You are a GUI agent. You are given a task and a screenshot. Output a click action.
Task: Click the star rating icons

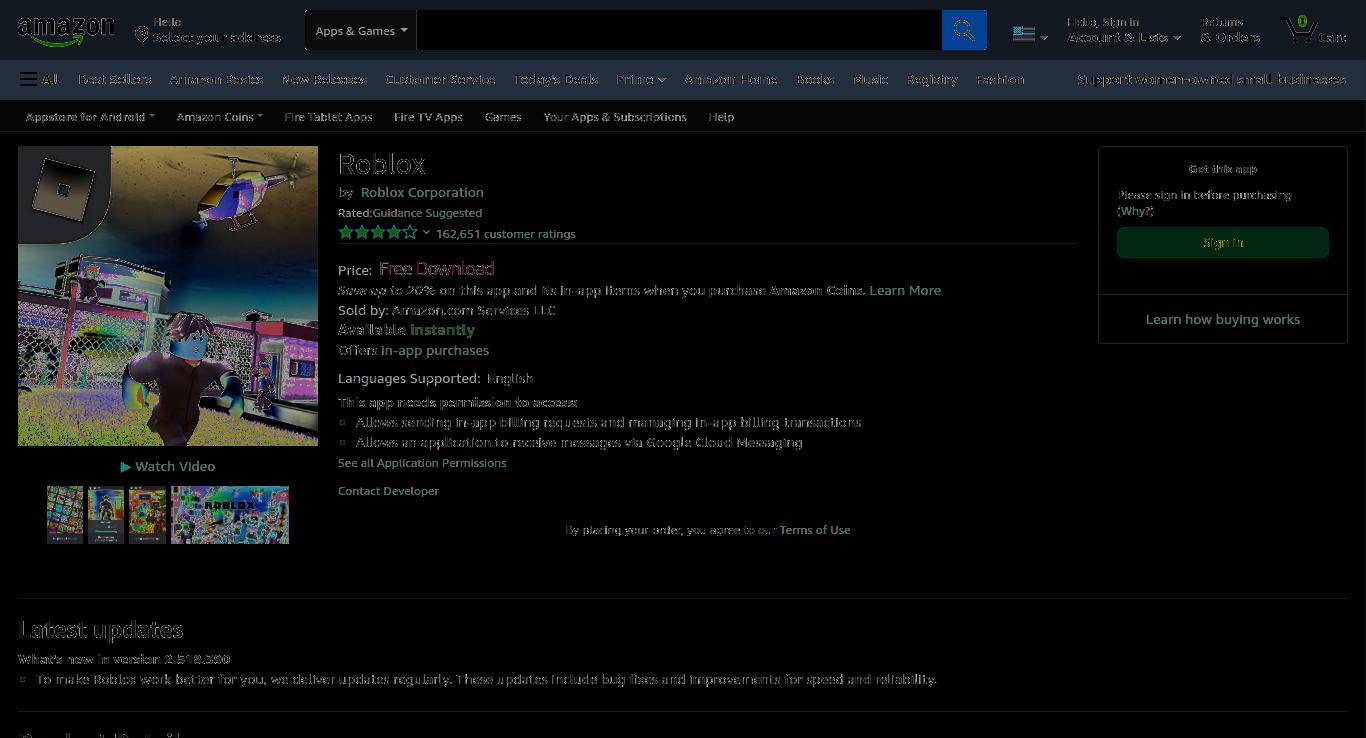point(378,233)
